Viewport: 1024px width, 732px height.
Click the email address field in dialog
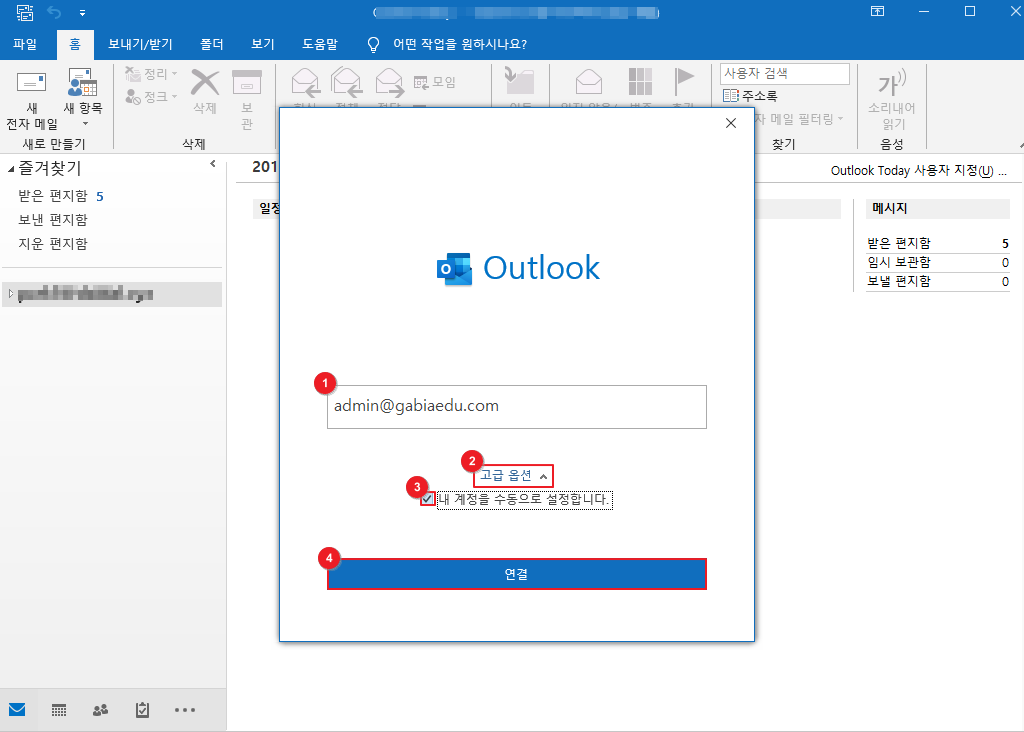tap(517, 407)
